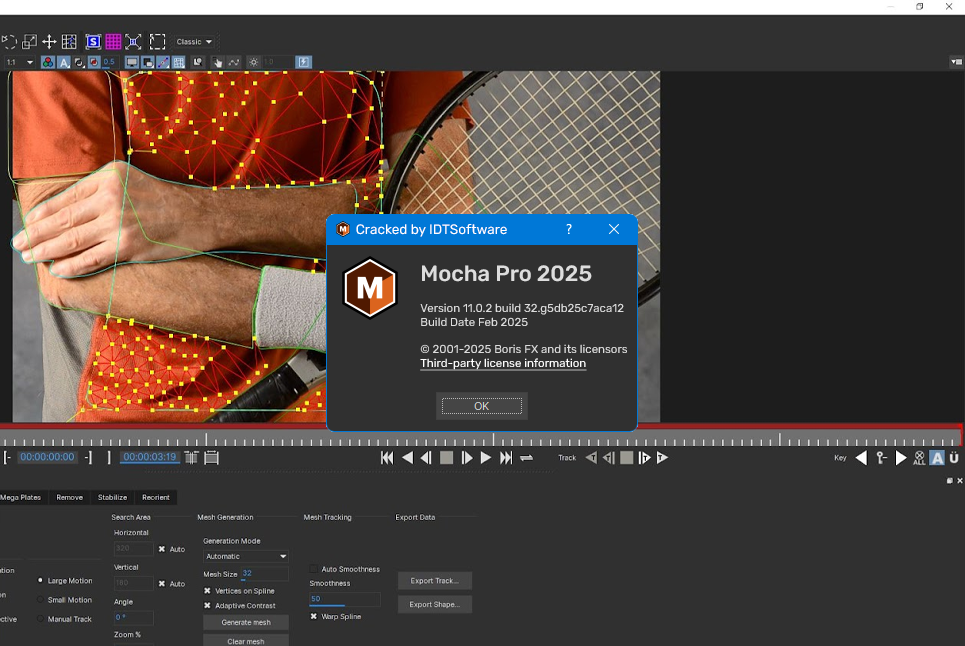Go to next keyframe
This screenshot has width=965, height=646.
pos(901,458)
